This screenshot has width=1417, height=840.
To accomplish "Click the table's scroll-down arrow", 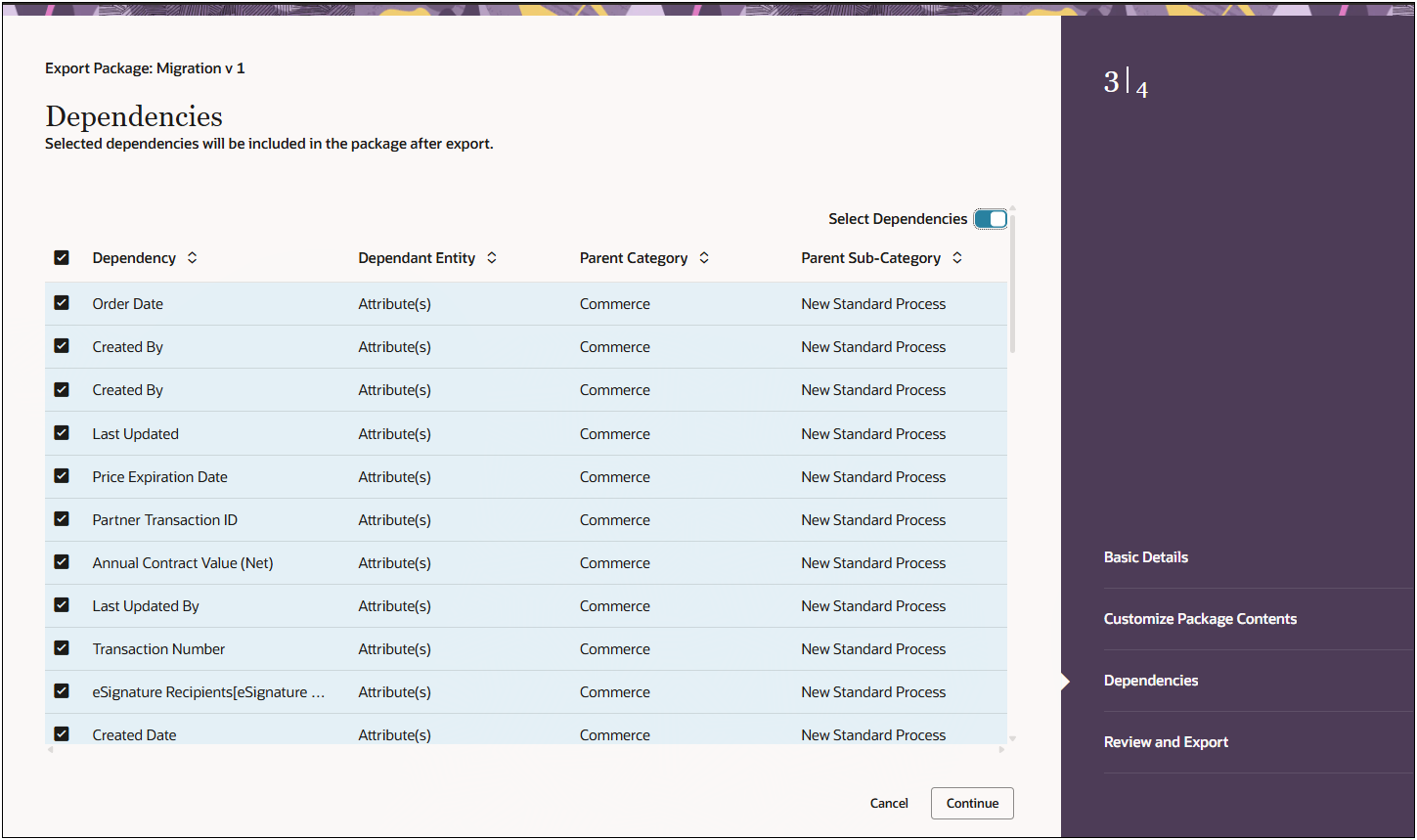I will [x=1013, y=738].
